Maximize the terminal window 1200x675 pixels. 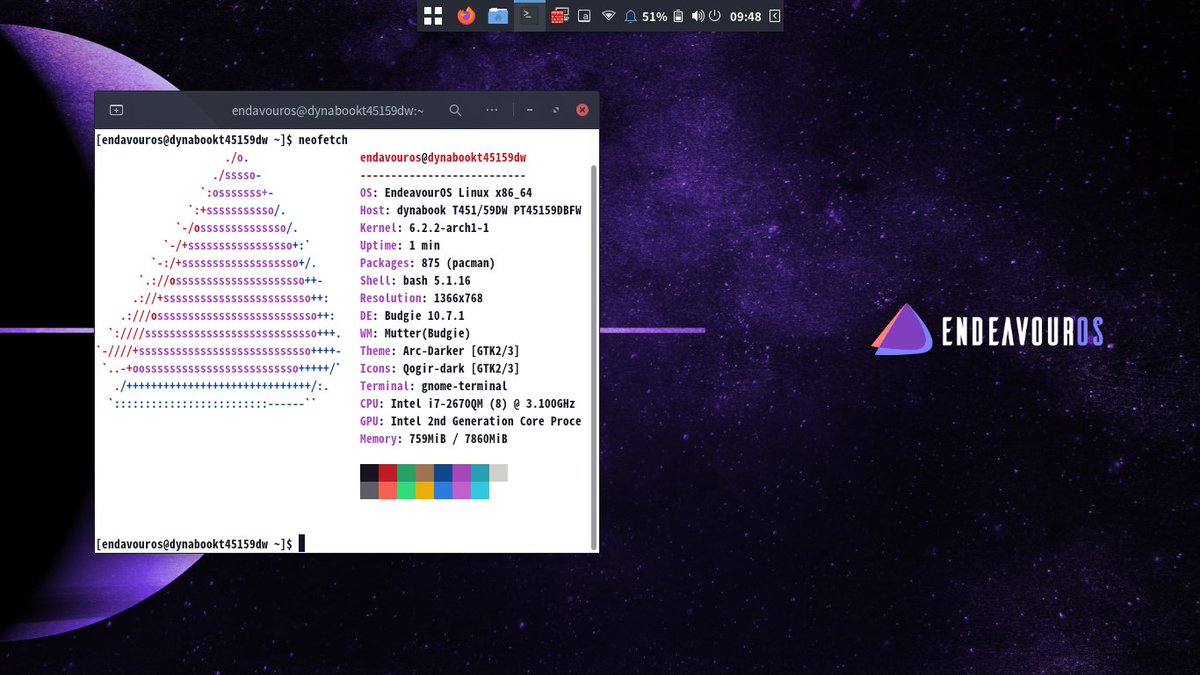(x=555, y=110)
